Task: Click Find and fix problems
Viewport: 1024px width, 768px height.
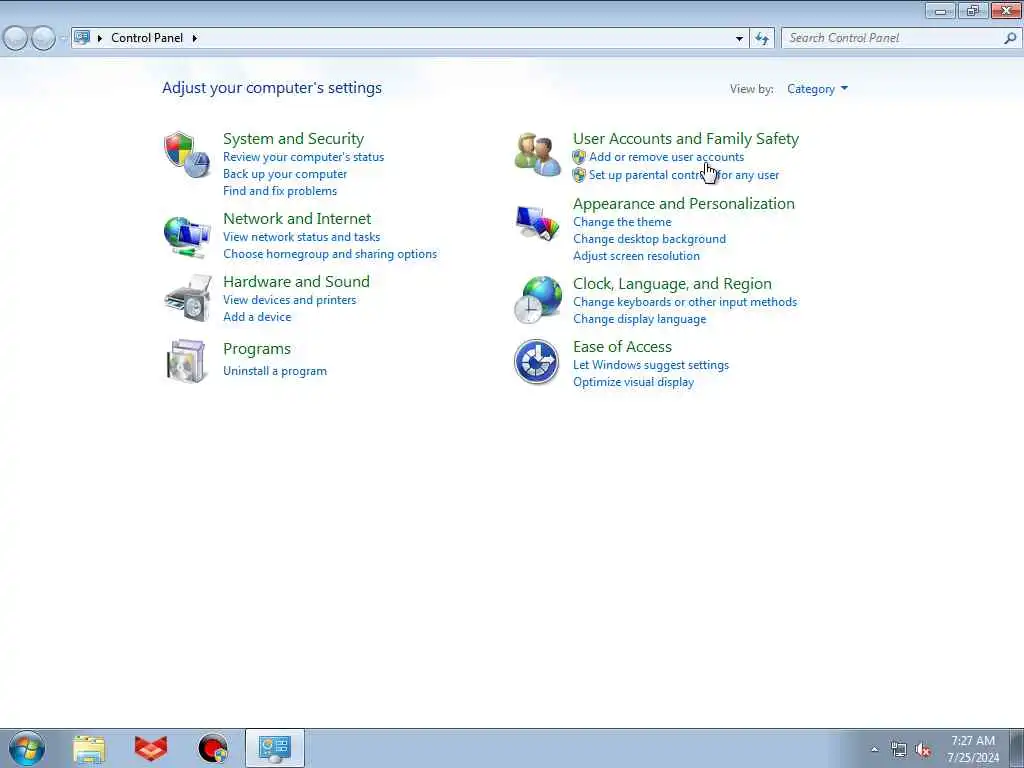Action: point(280,191)
